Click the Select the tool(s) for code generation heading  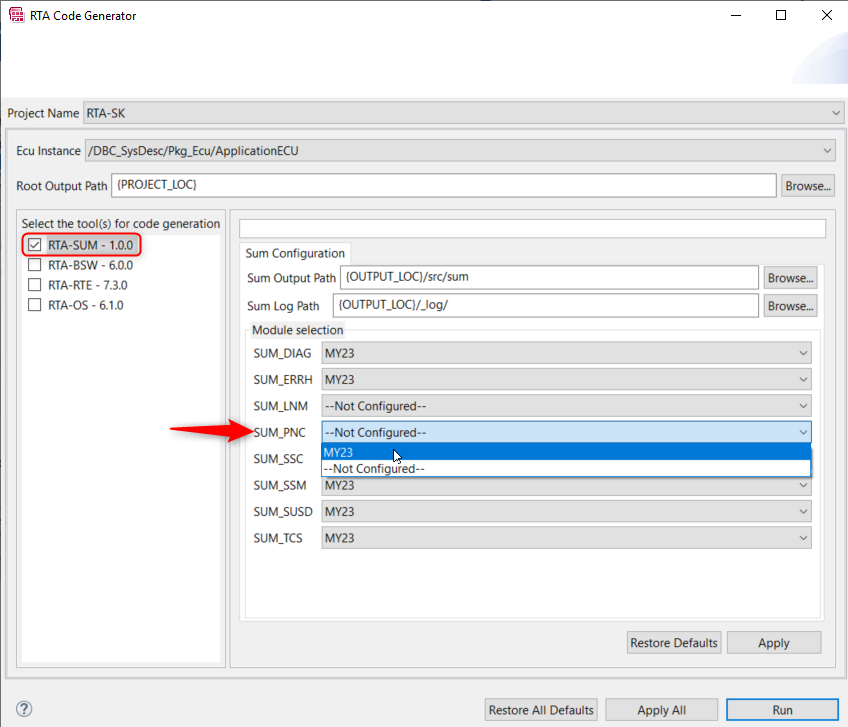pos(121,223)
